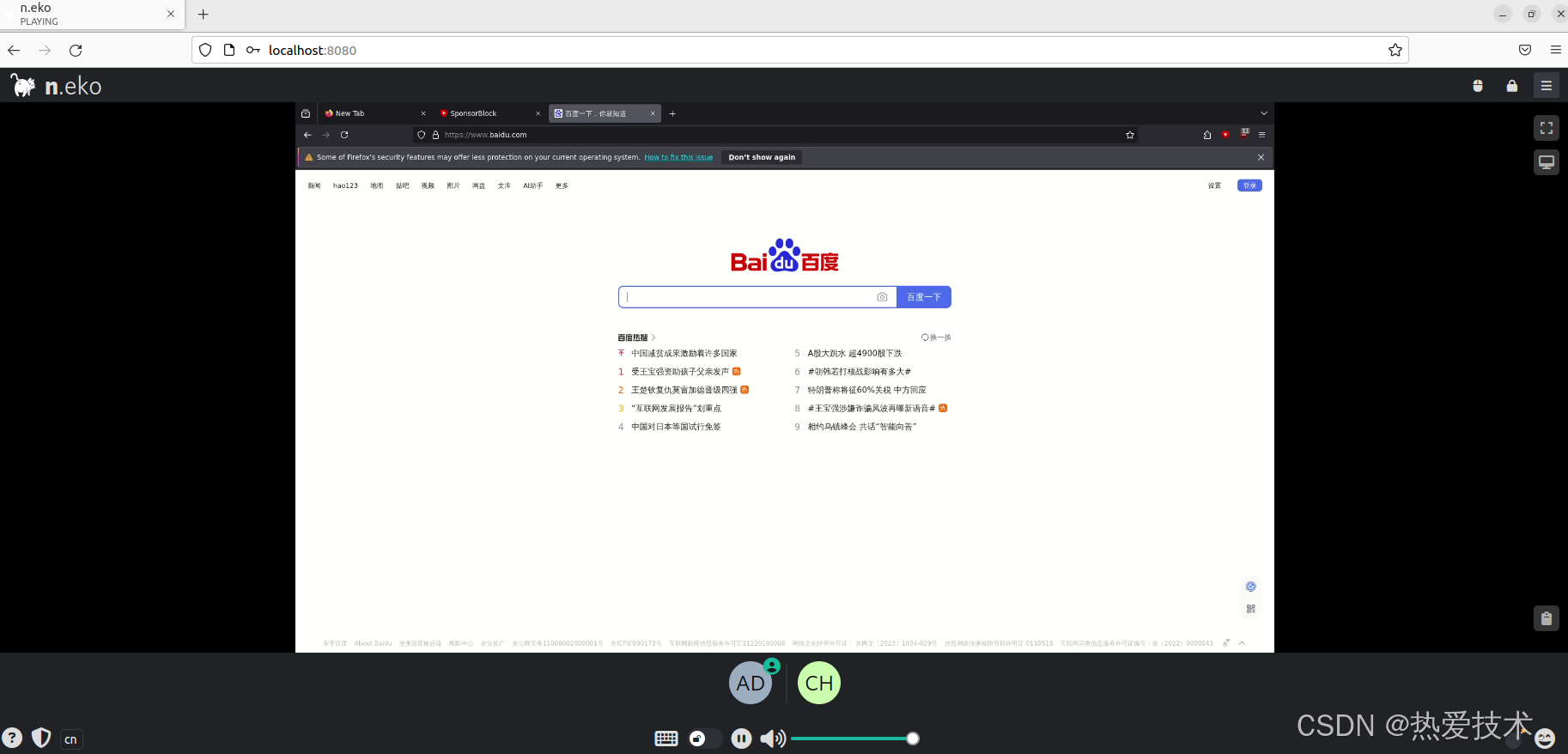Viewport: 1568px width, 754px height.
Task: Toggle the n.eko keyboard control icon
Action: pyautogui.click(x=666, y=739)
